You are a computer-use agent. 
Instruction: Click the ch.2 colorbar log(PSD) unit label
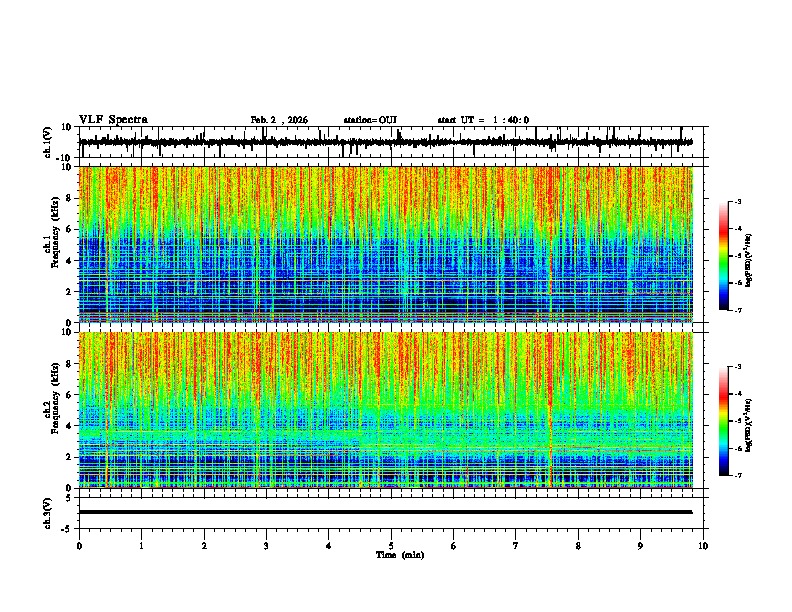pyautogui.click(x=748, y=426)
